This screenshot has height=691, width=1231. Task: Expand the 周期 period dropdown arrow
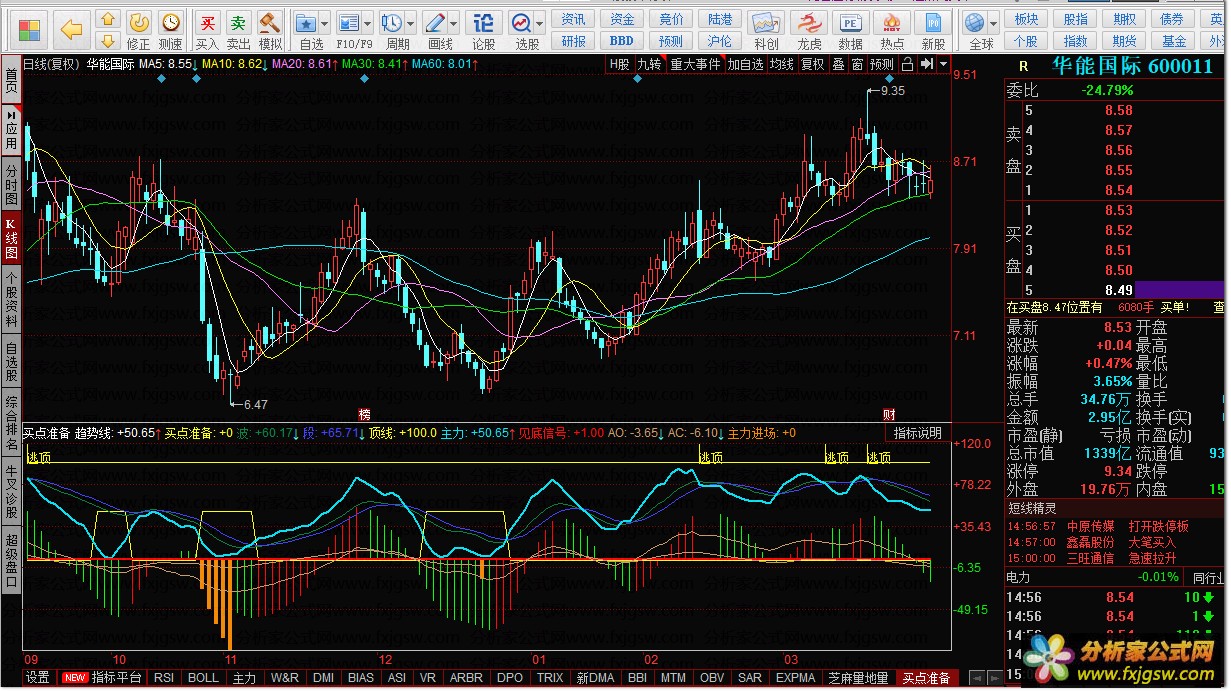click(411, 22)
